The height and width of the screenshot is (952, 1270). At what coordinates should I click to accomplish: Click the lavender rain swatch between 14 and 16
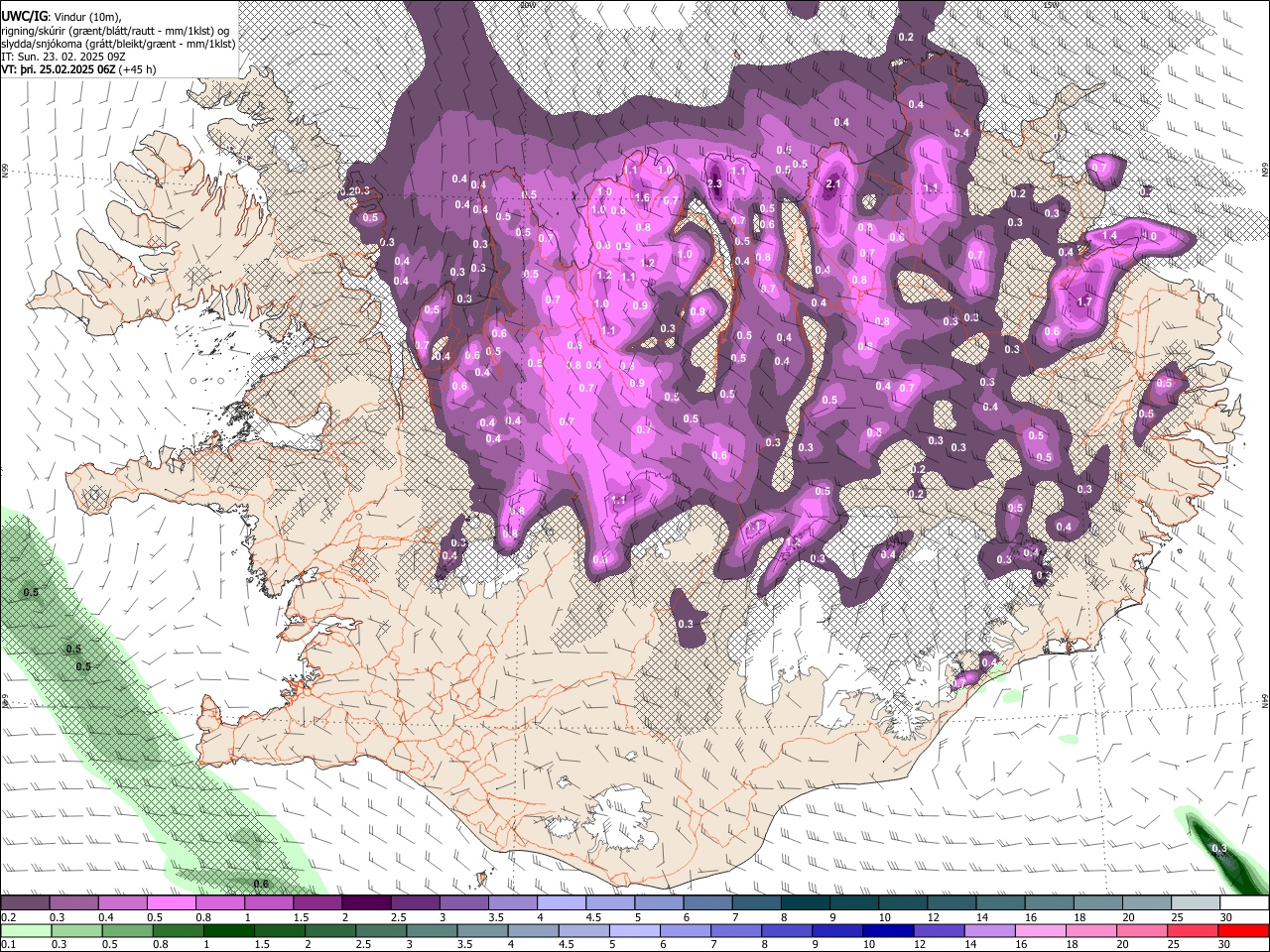click(x=990, y=930)
